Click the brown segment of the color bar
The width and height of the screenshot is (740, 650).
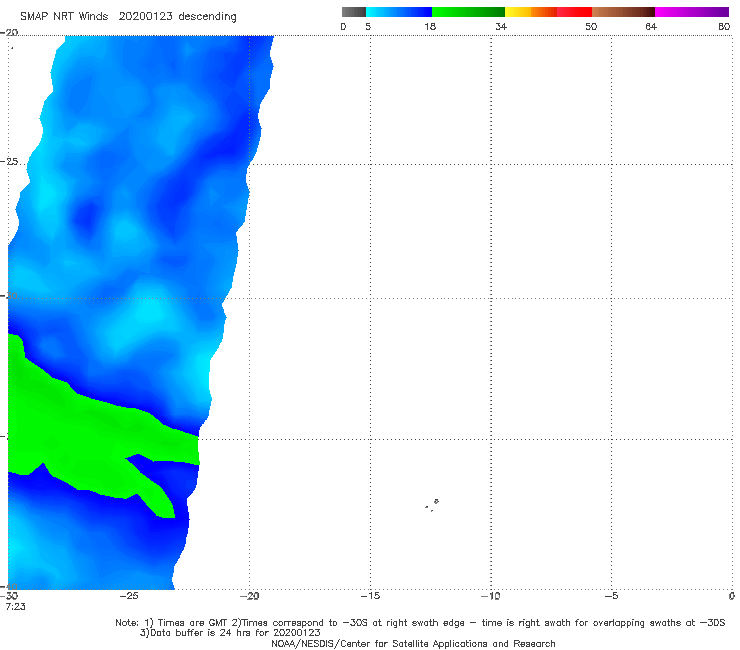(623, 12)
